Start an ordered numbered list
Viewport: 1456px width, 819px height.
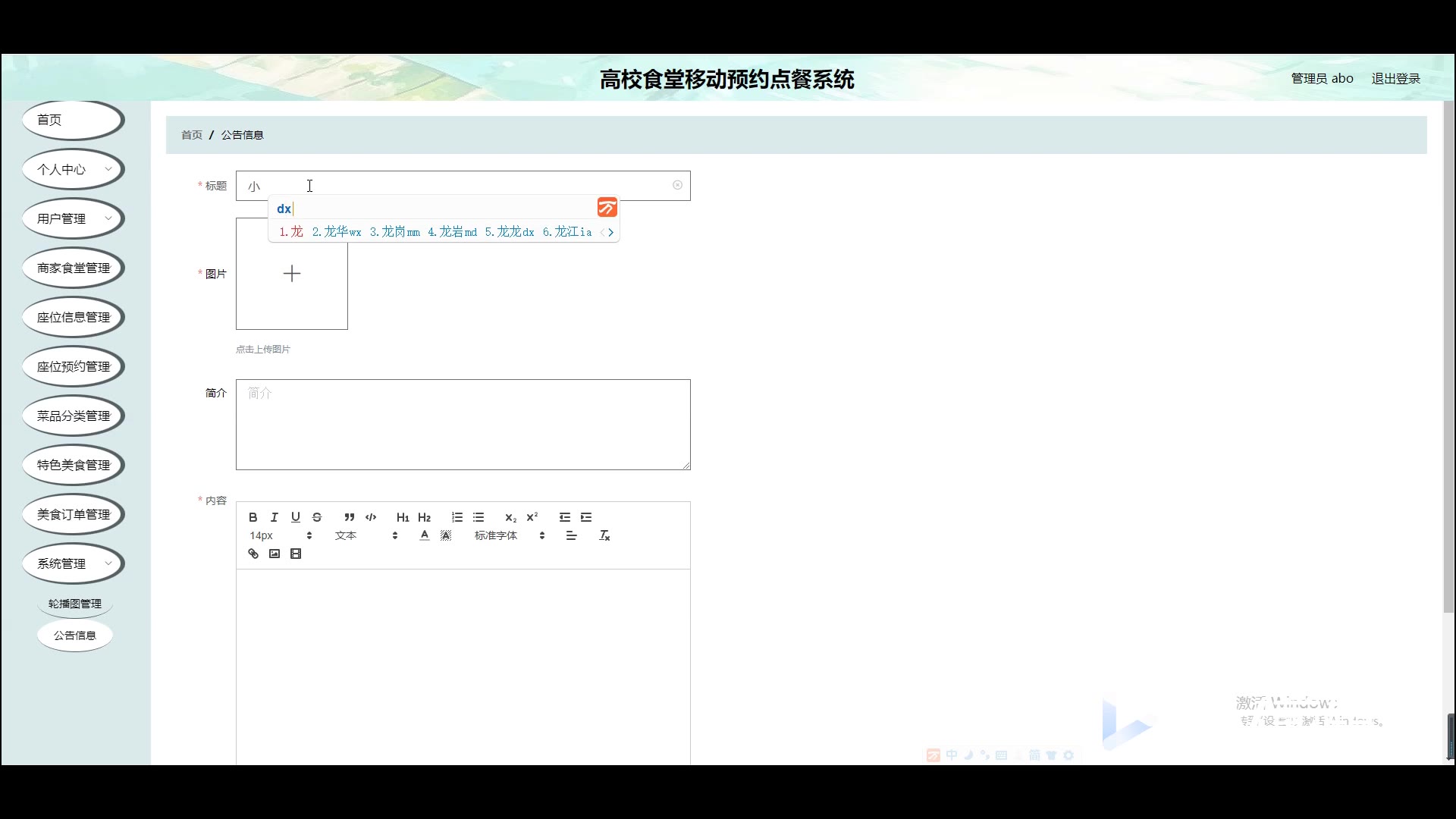[457, 517]
